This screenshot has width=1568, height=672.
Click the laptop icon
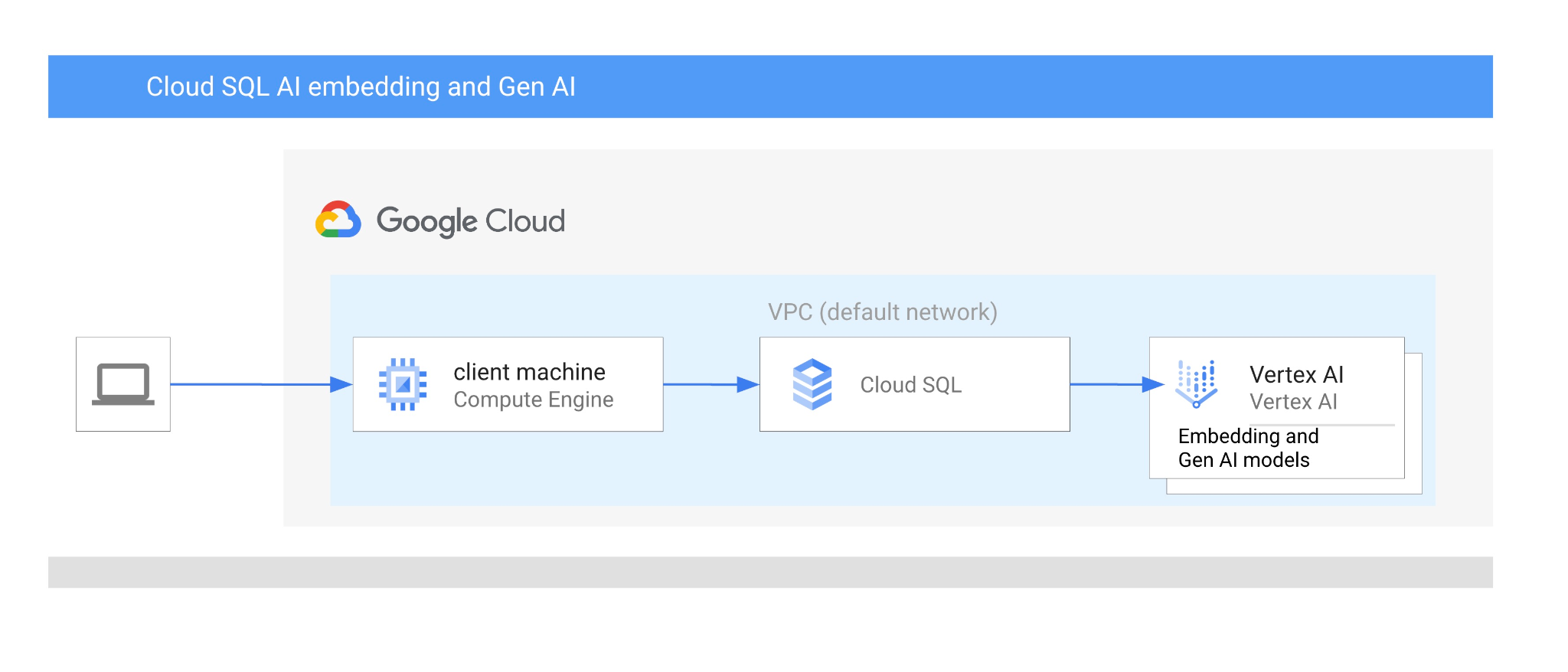(x=123, y=384)
